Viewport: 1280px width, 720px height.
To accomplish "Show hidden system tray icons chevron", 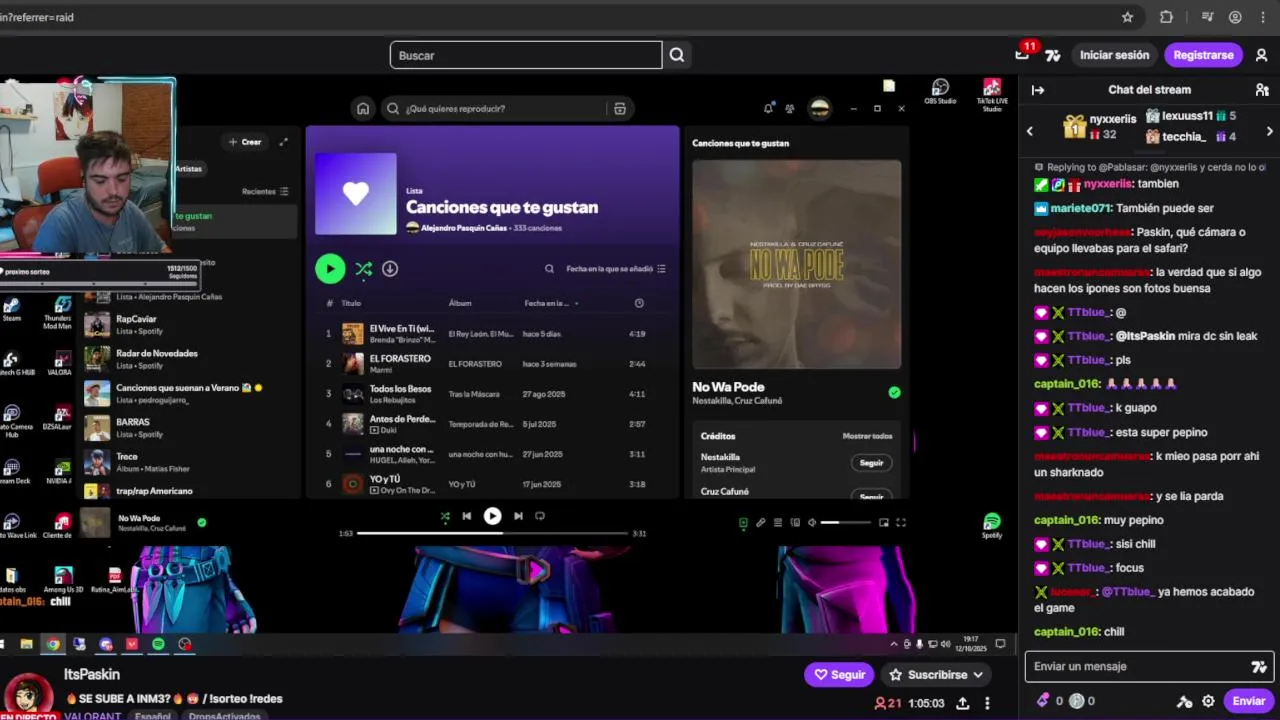I will [x=894, y=644].
